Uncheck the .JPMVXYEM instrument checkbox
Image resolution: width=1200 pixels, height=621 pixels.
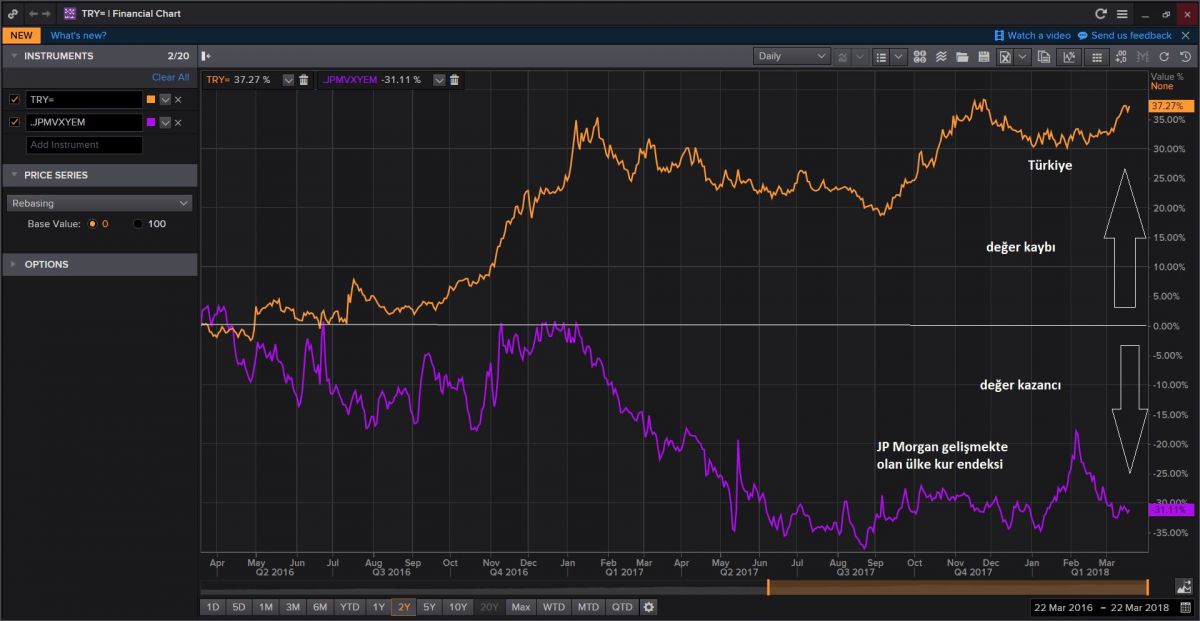point(14,122)
